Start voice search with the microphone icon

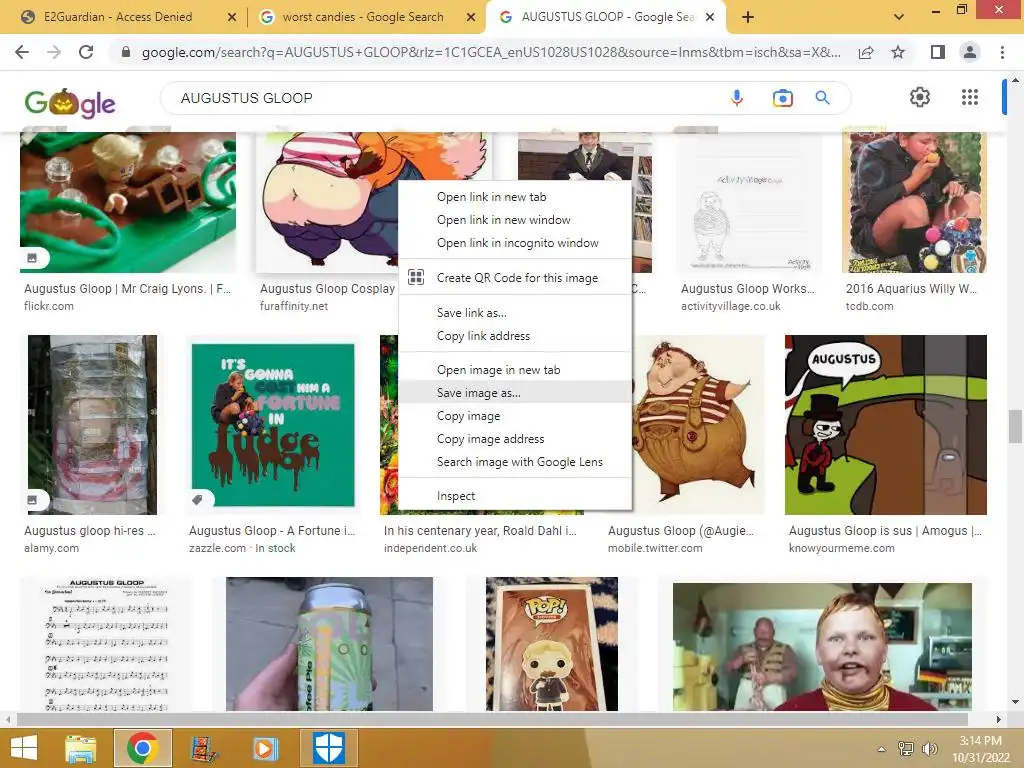[x=737, y=98]
